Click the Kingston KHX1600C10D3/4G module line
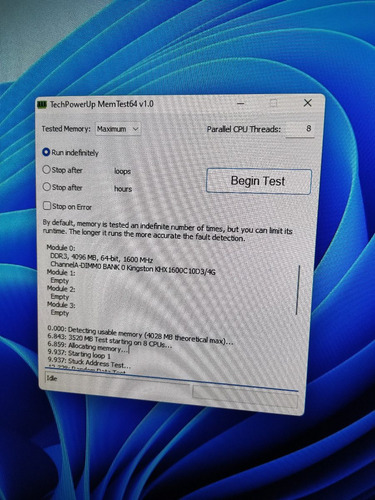375x500 pixels. pyautogui.click(x=133, y=268)
